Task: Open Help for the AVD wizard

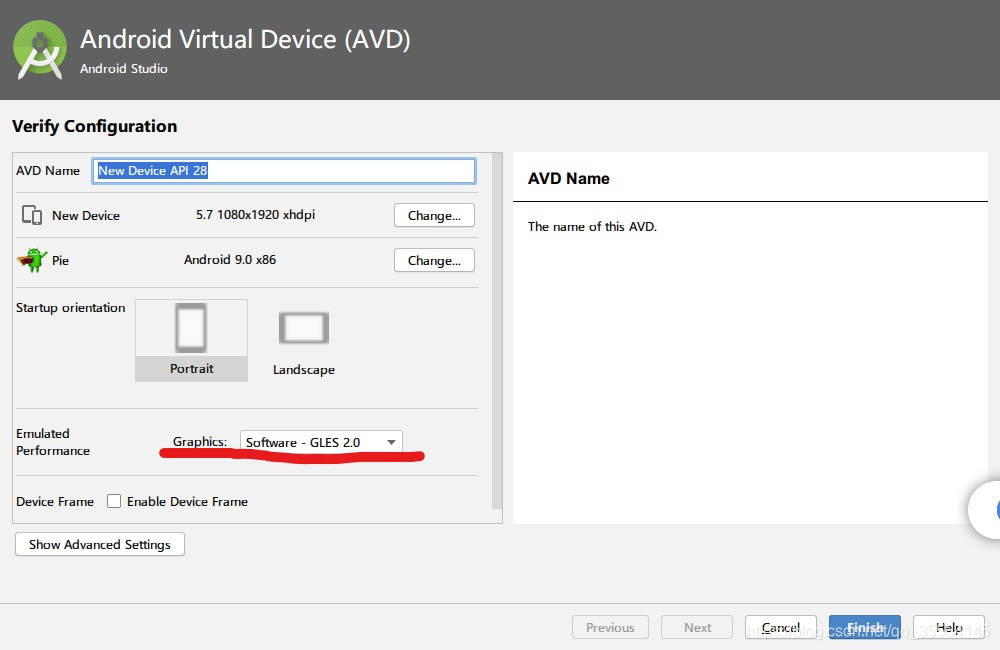Action: click(949, 627)
